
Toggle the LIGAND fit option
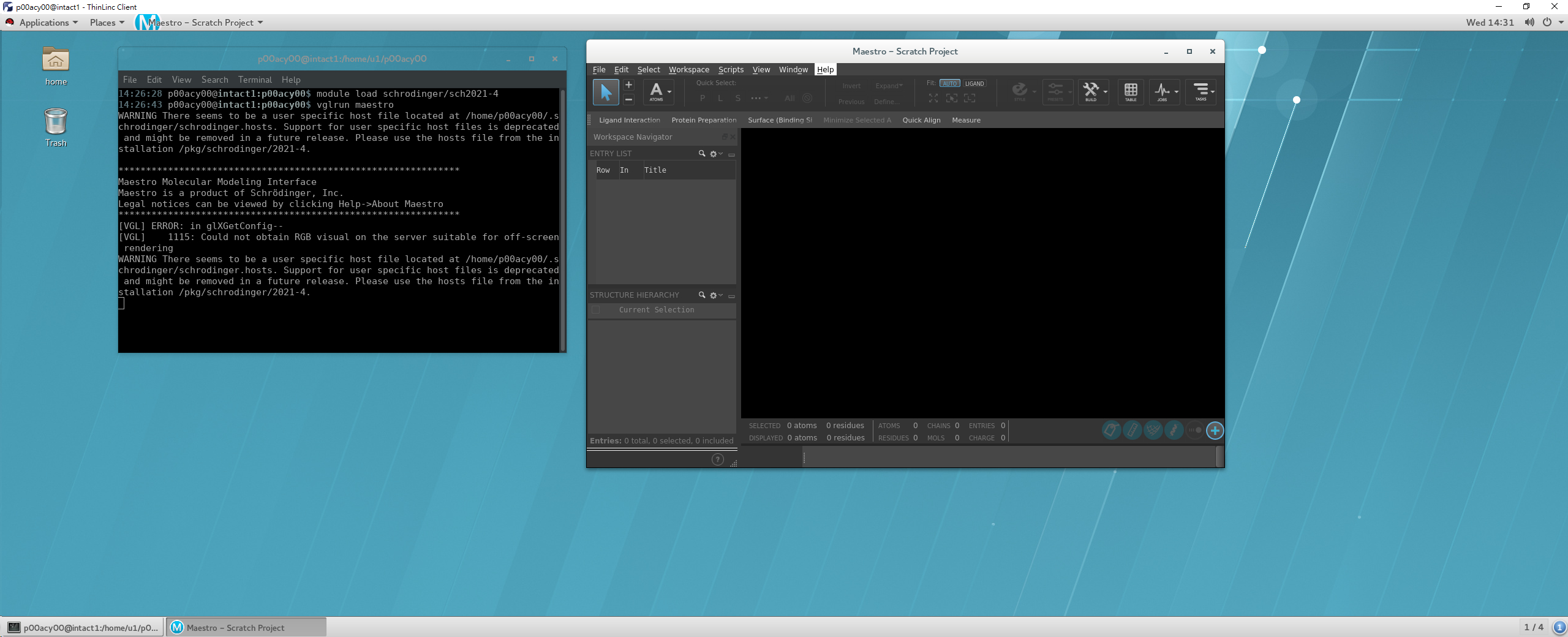coord(974,83)
